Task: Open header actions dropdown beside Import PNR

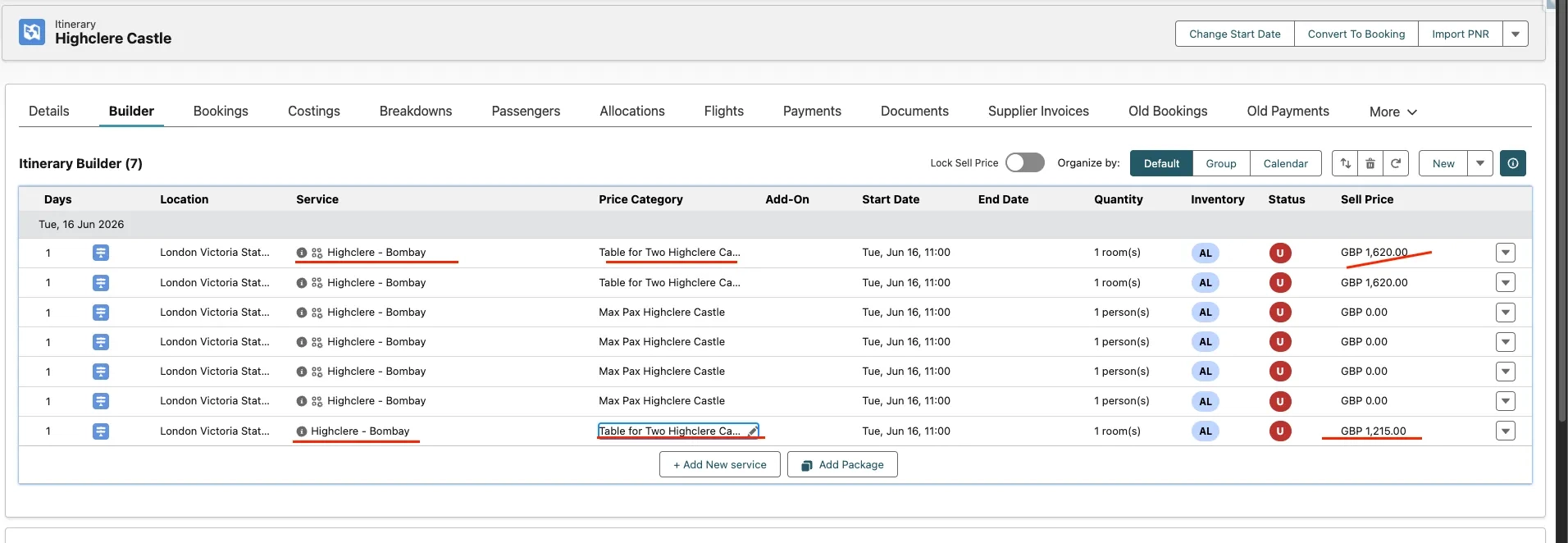Action: [x=1515, y=34]
